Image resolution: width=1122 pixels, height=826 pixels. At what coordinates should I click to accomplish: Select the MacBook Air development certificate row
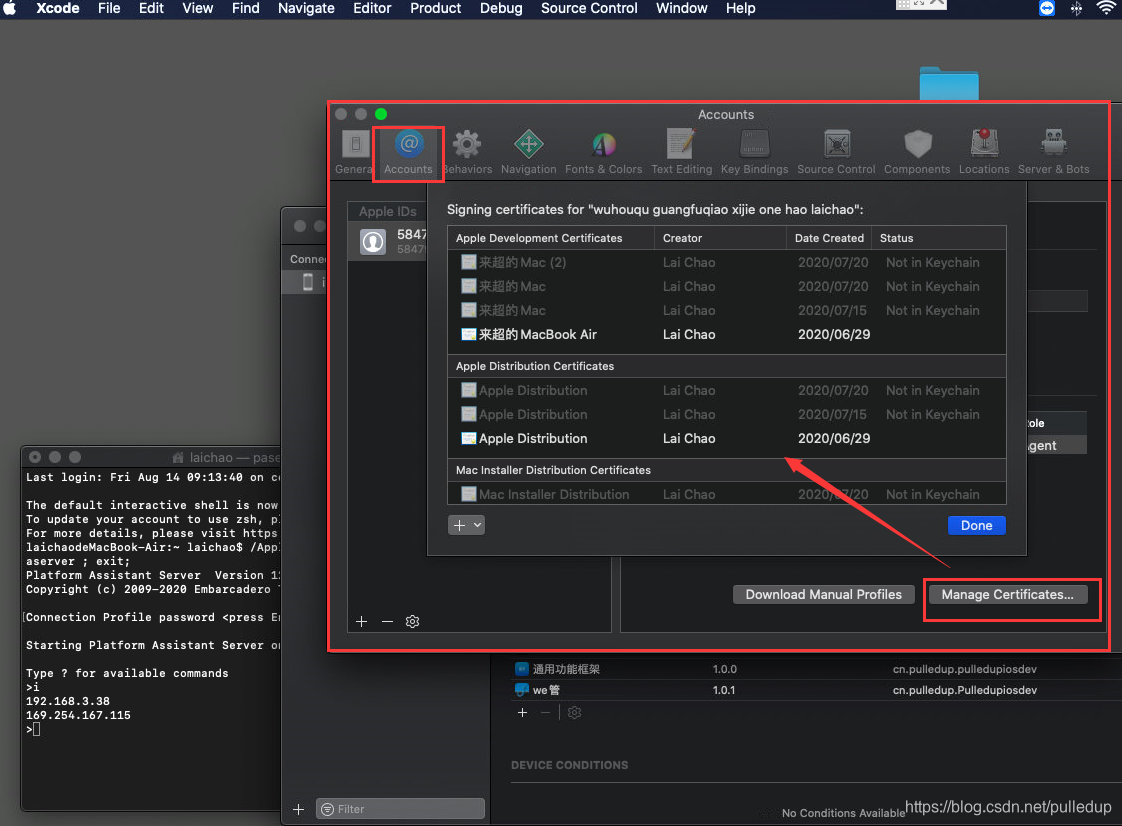pyautogui.click(x=726, y=334)
